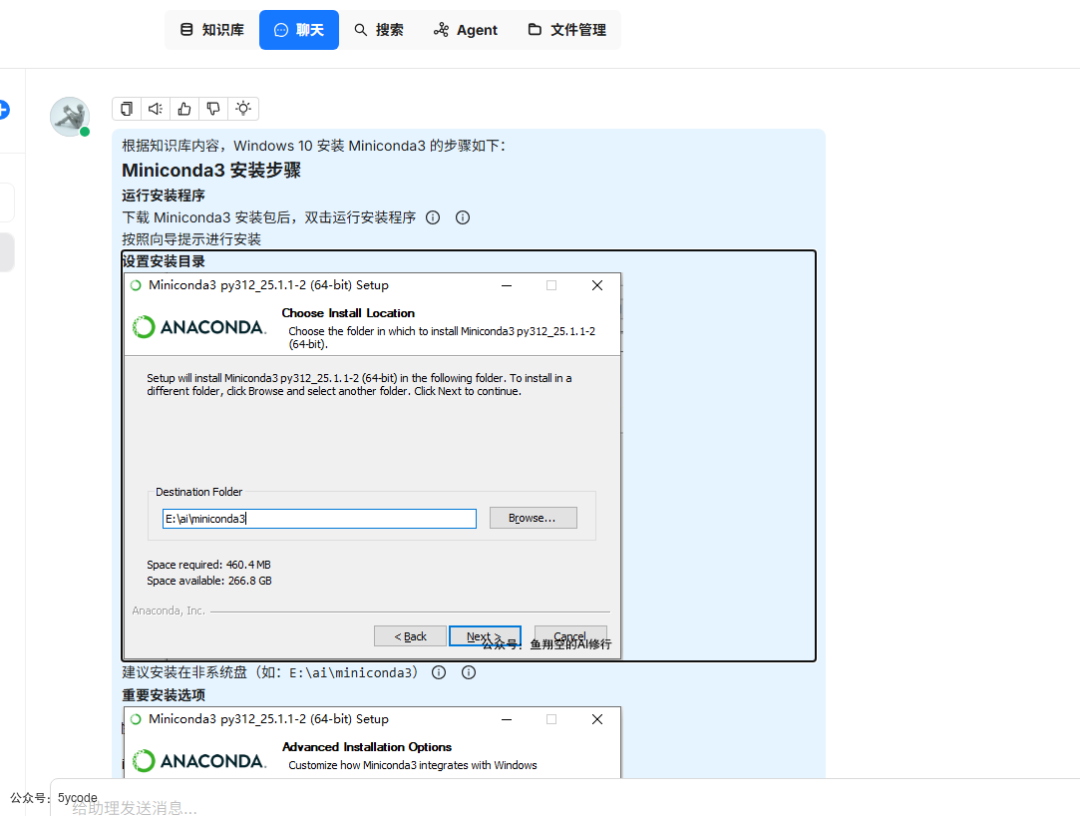Open the Advanced Installation Options screenshot image
The image size is (1080, 816).
[x=373, y=742]
